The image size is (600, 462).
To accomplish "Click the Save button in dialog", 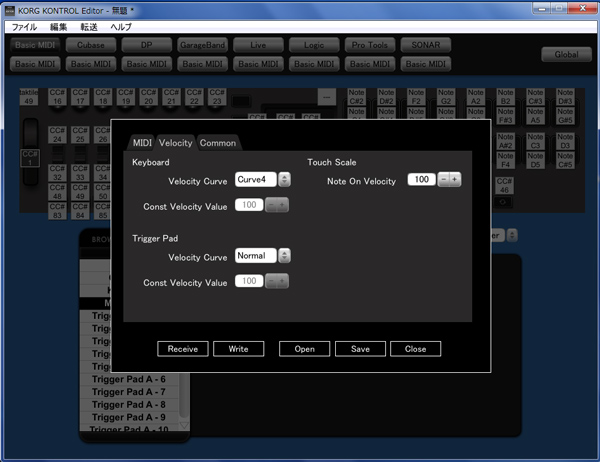I will (360, 349).
